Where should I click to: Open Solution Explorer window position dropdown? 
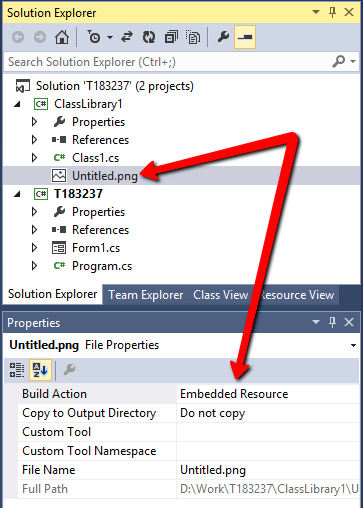click(x=315, y=12)
